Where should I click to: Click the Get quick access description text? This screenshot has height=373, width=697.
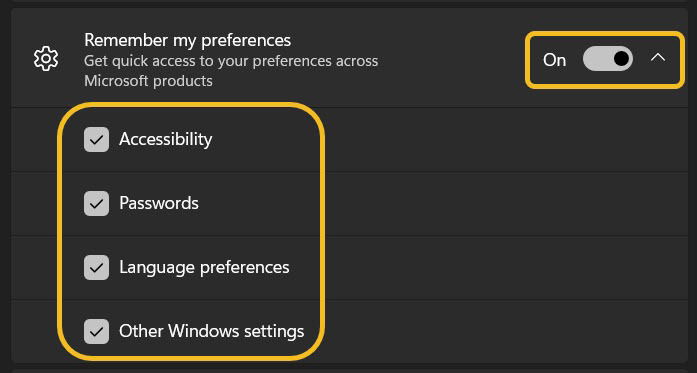[x=231, y=71]
